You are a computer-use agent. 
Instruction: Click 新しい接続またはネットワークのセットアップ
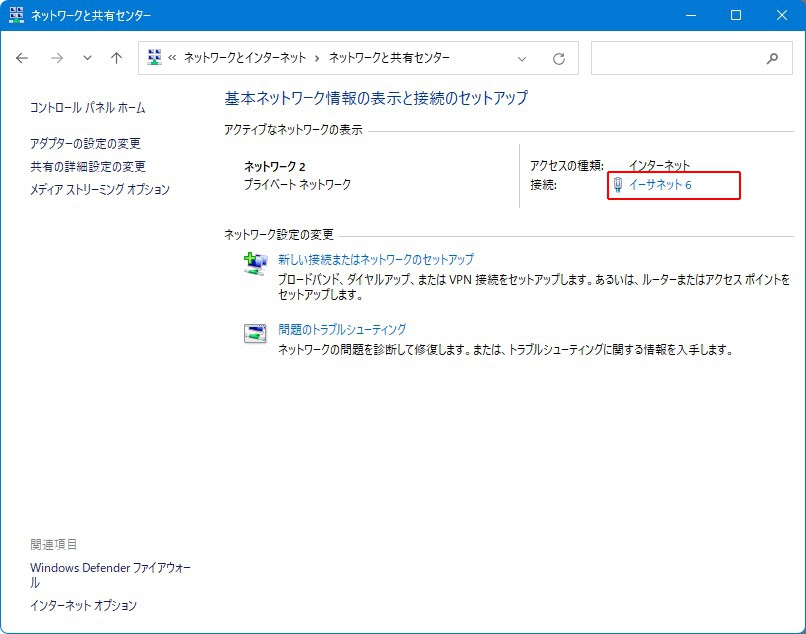376,259
